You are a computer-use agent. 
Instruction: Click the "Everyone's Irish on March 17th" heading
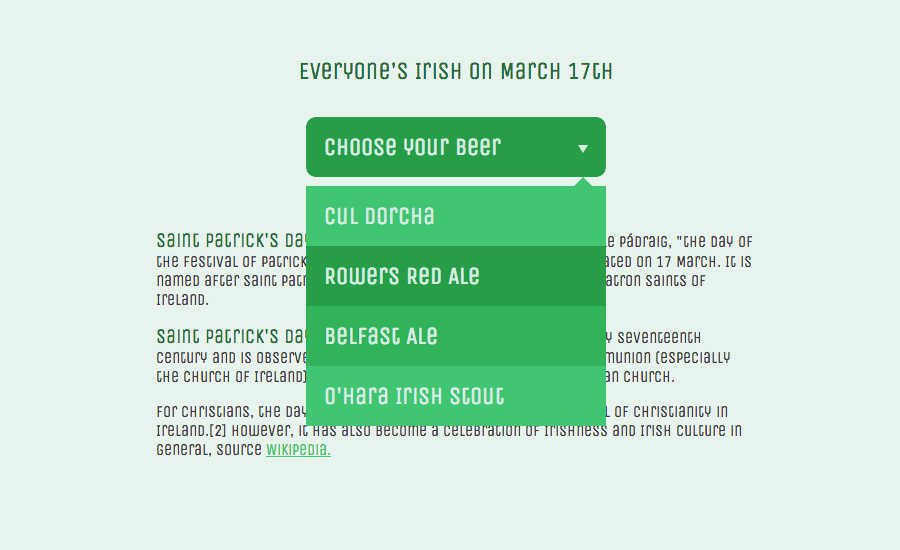click(x=456, y=72)
